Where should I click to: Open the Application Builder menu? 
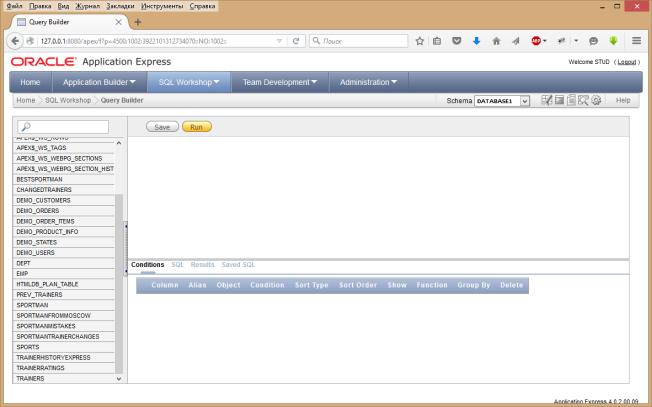(99, 82)
